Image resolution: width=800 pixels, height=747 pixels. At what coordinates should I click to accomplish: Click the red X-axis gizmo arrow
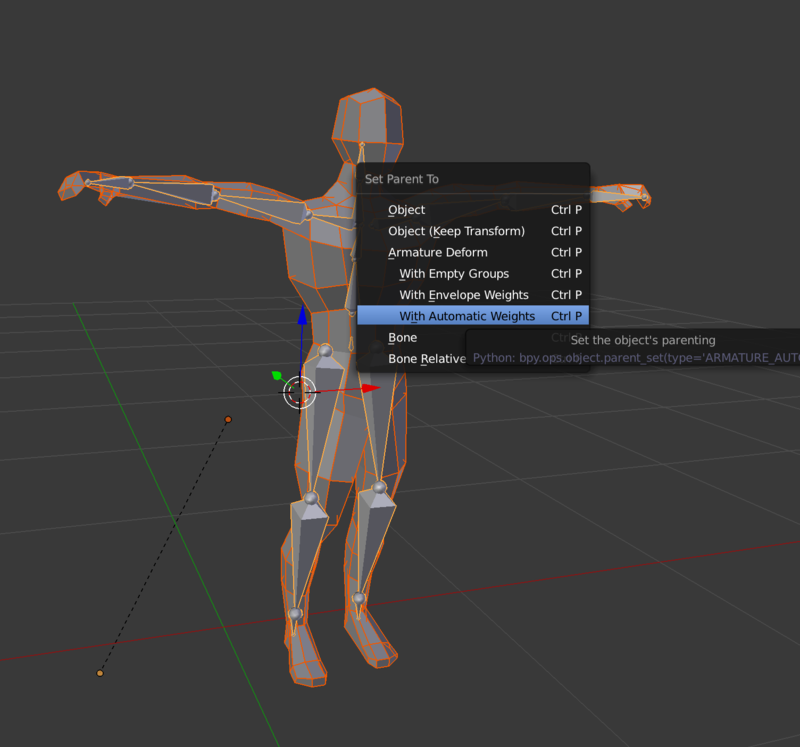[371, 388]
